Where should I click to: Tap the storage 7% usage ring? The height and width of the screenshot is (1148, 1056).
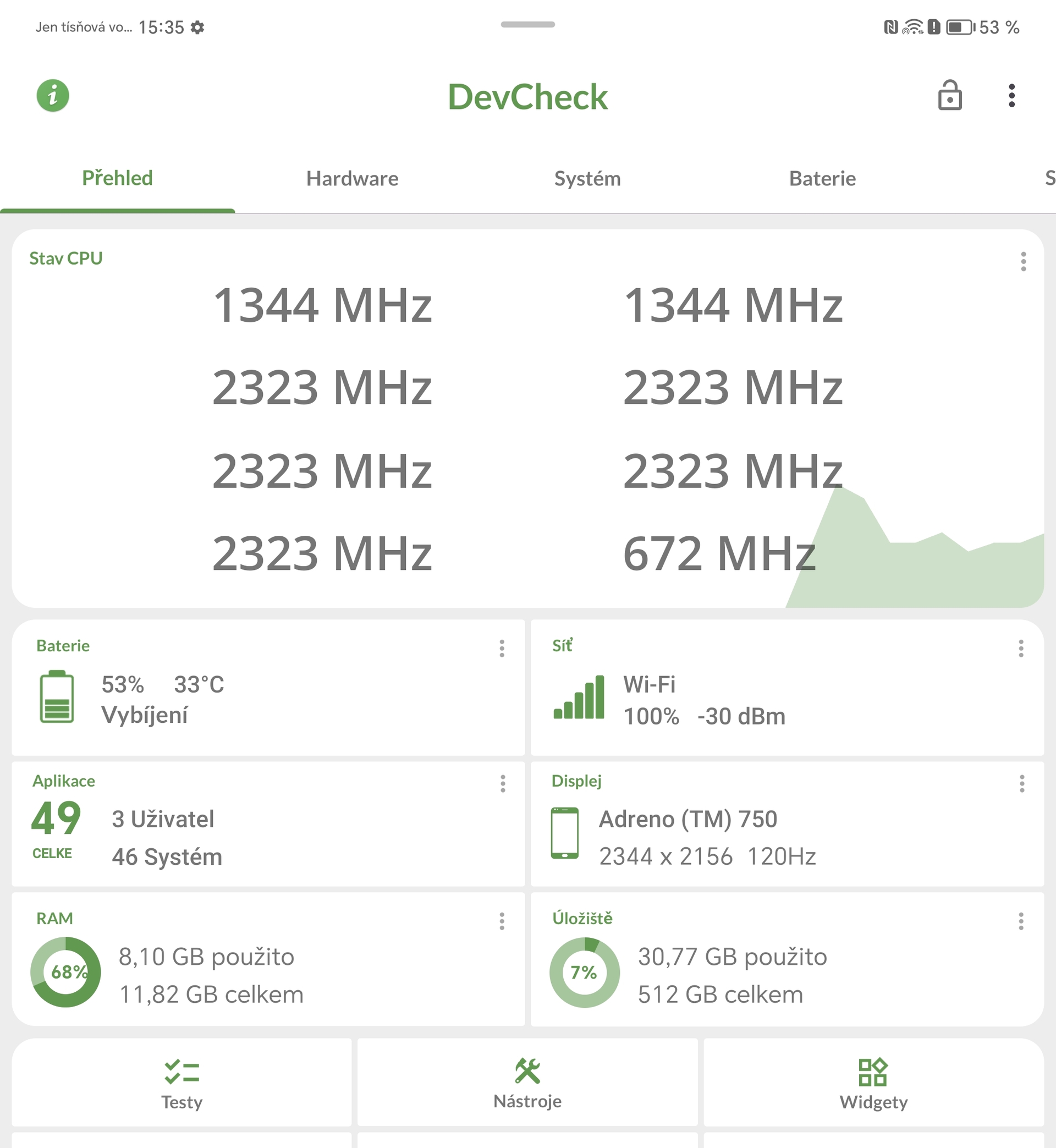tap(585, 972)
